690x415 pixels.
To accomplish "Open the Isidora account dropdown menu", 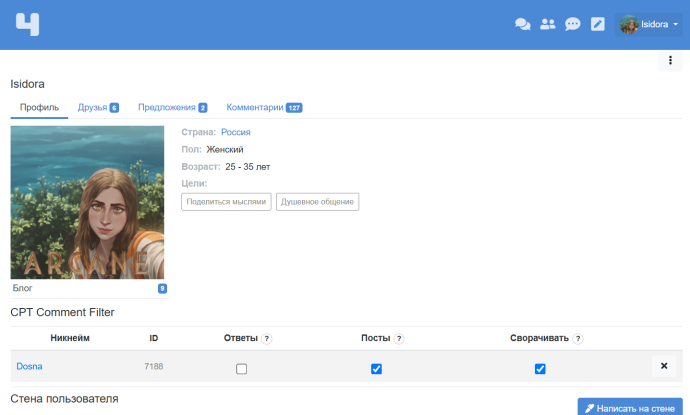I will pyautogui.click(x=649, y=24).
